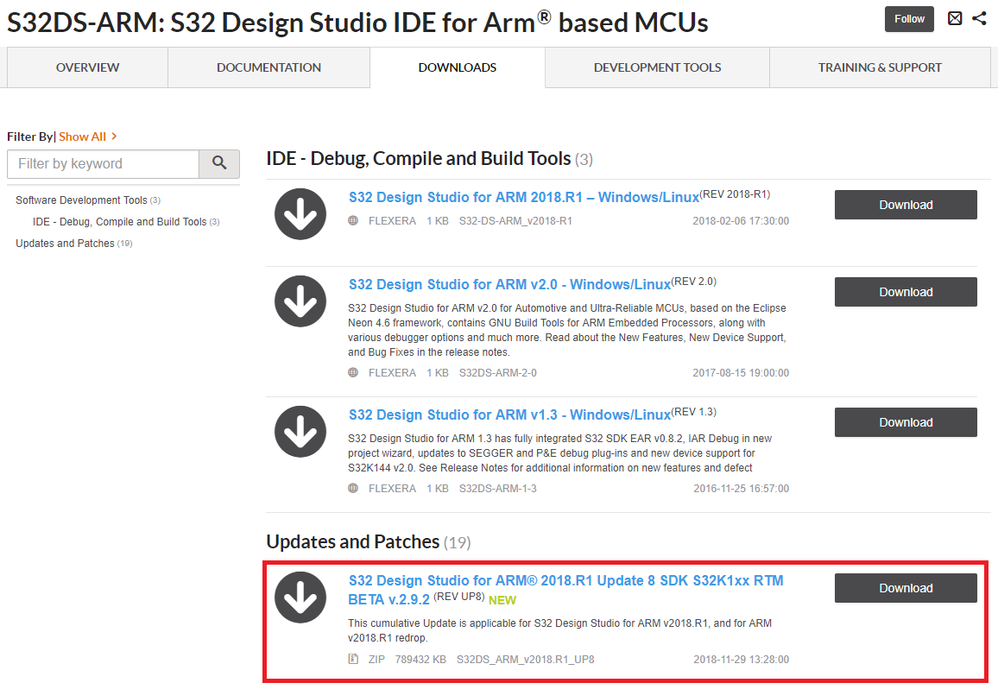Click the ZIP file icon for S32DS_ARM_v2018.R1_UP8
The image size is (998, 690).
pyautogui.click(x=353, y=659)
